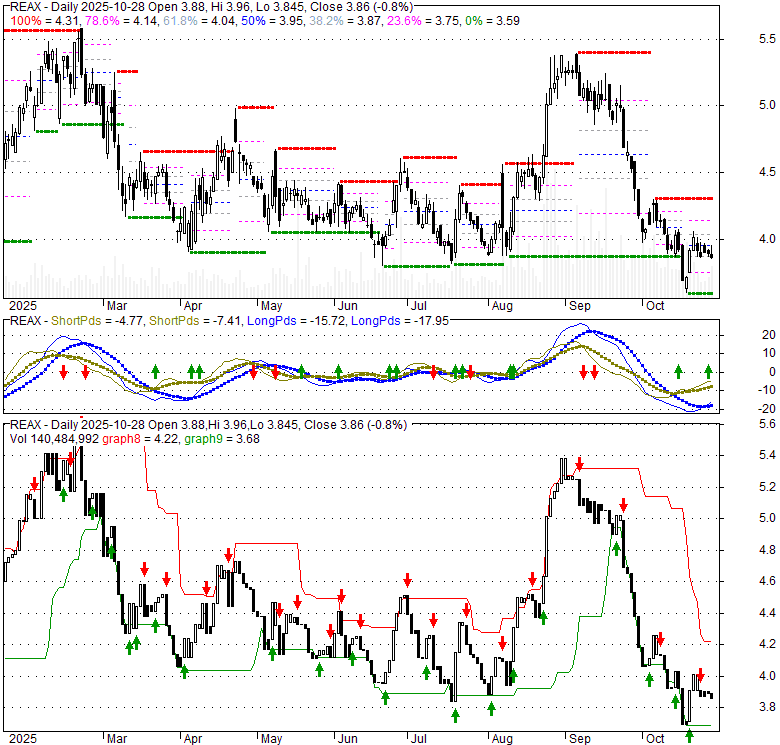
Task: Click the red down arrow at the September price peak
Action: click(579, 463)
